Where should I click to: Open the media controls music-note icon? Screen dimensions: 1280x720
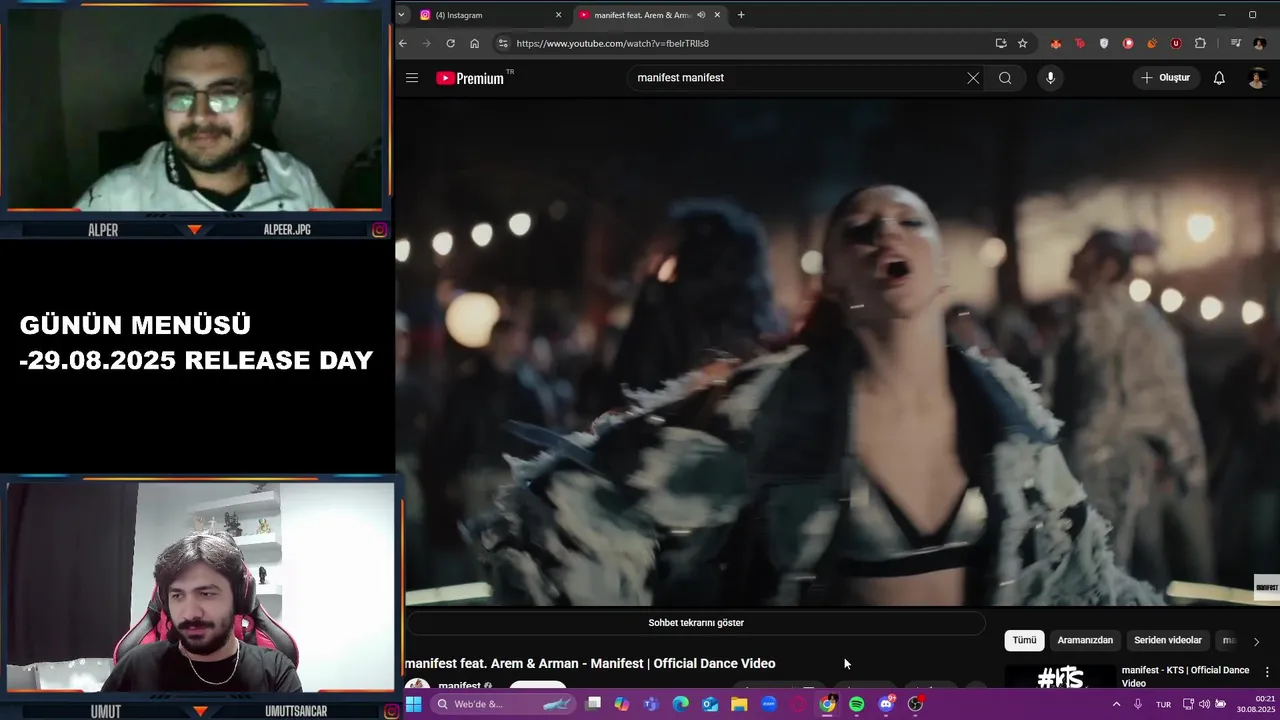point(1236,43)
